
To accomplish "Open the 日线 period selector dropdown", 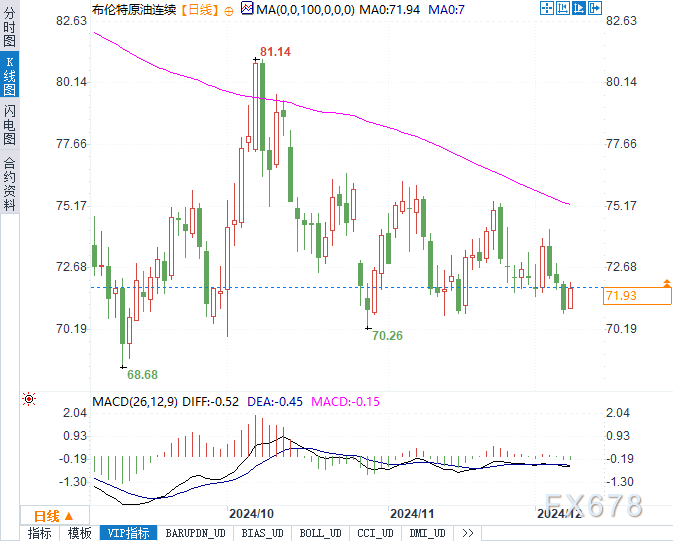I will [55, 515].
